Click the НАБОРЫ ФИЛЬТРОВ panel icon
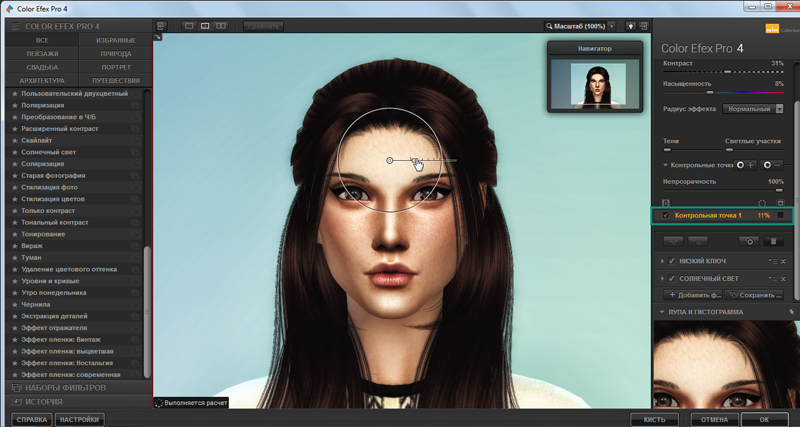The height and width of the screenshot is (427, 800). [16, 388]
